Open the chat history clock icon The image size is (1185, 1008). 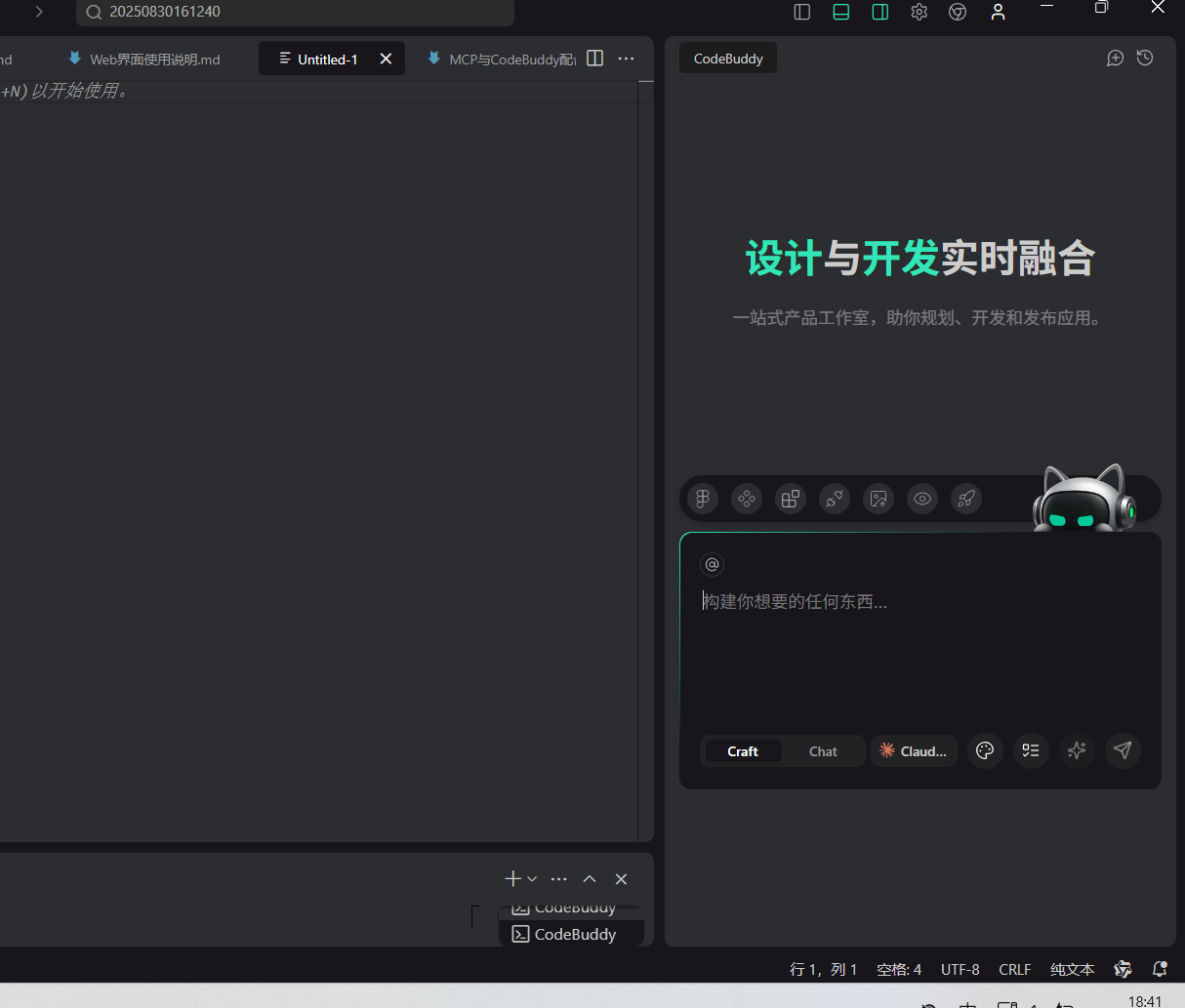tap(1145, 59)
